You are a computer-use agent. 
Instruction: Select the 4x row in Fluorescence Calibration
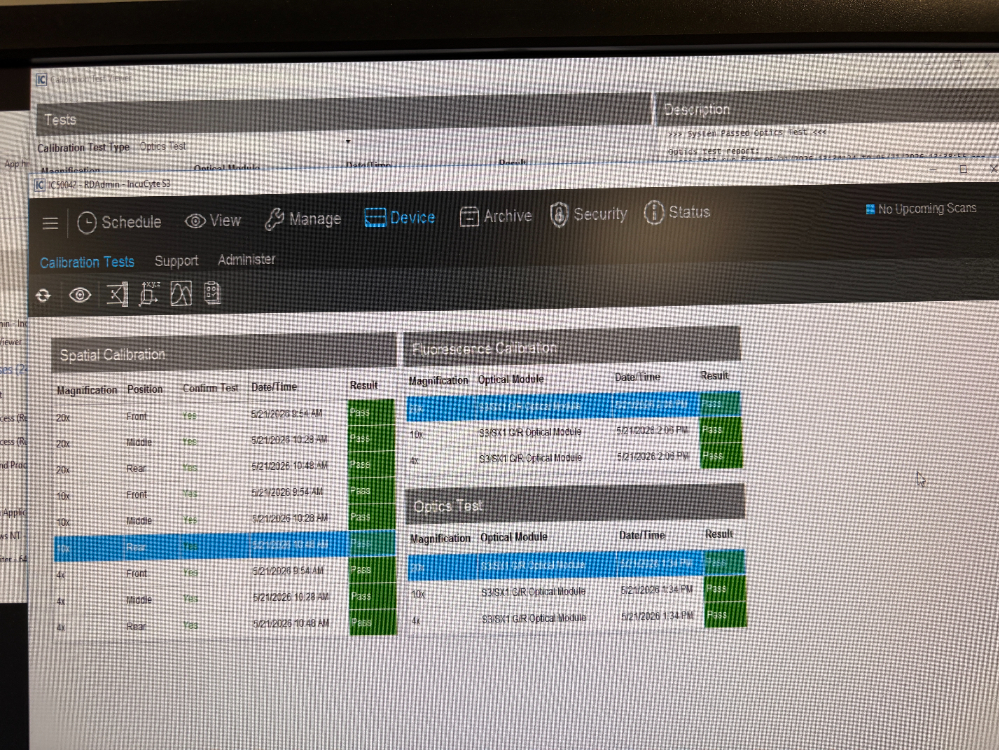574,458
